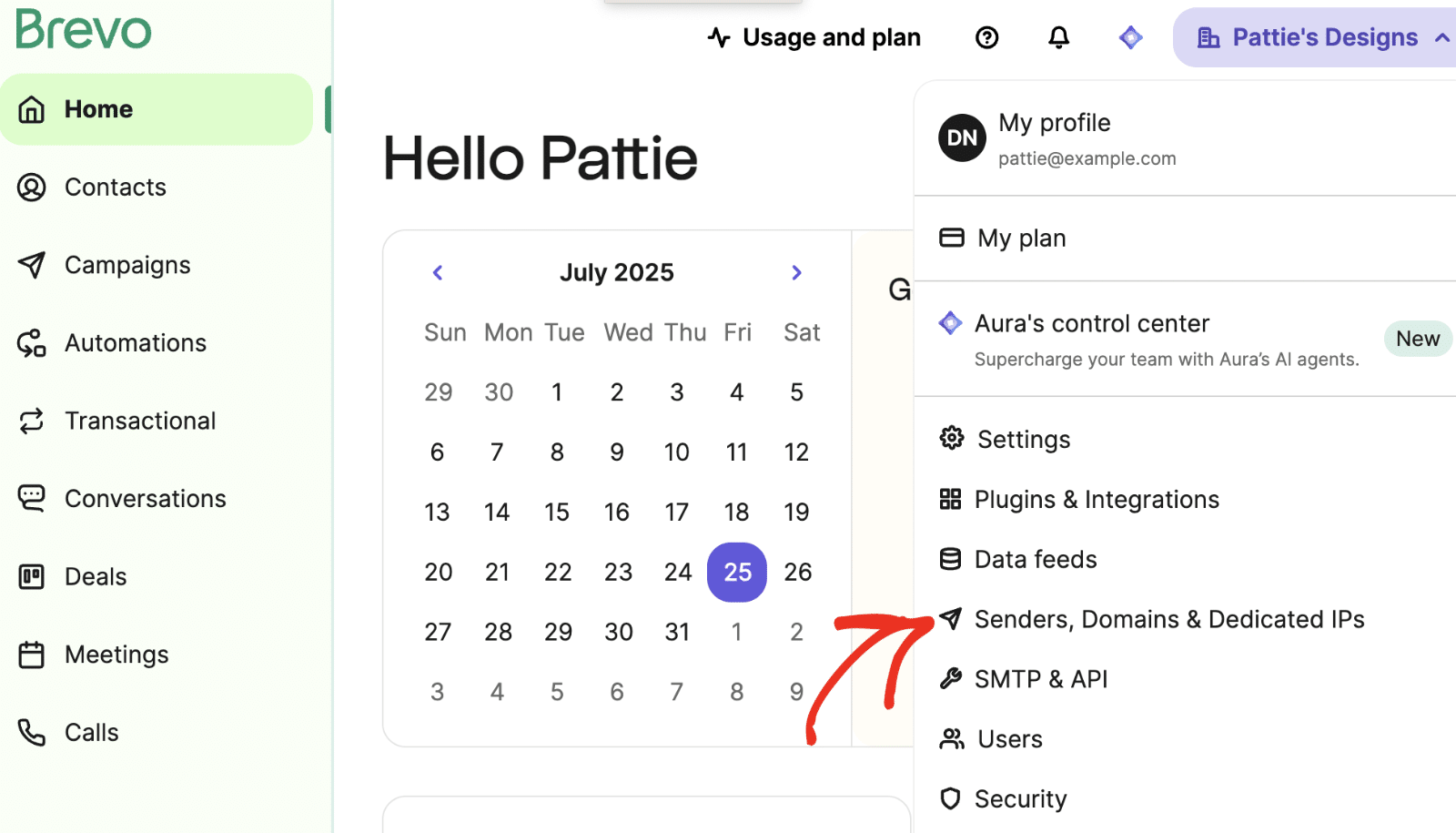Select July 25 highlighted date
Image resolution: width=1456 pixels, height=833 pixels.
[x=737, y=572]
